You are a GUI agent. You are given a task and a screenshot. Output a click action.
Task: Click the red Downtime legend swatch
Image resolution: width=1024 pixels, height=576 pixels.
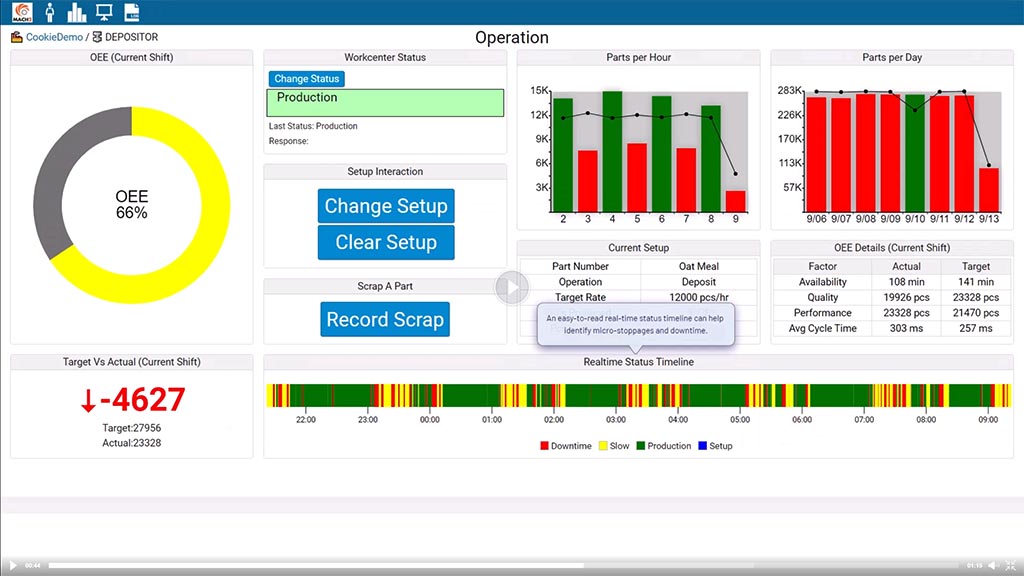(544, 446)
